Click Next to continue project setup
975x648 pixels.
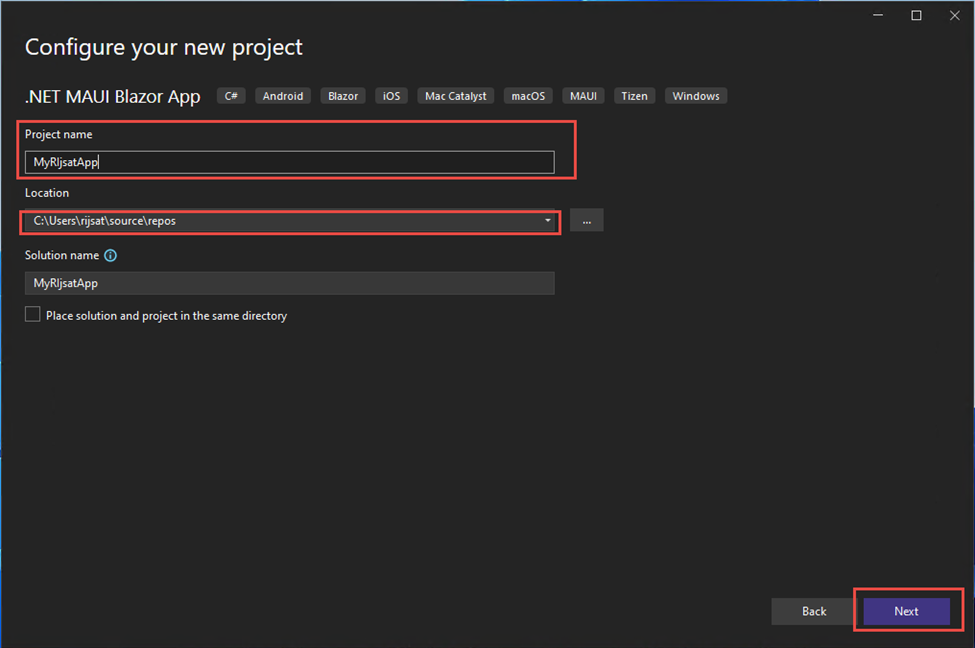point(905,611)
